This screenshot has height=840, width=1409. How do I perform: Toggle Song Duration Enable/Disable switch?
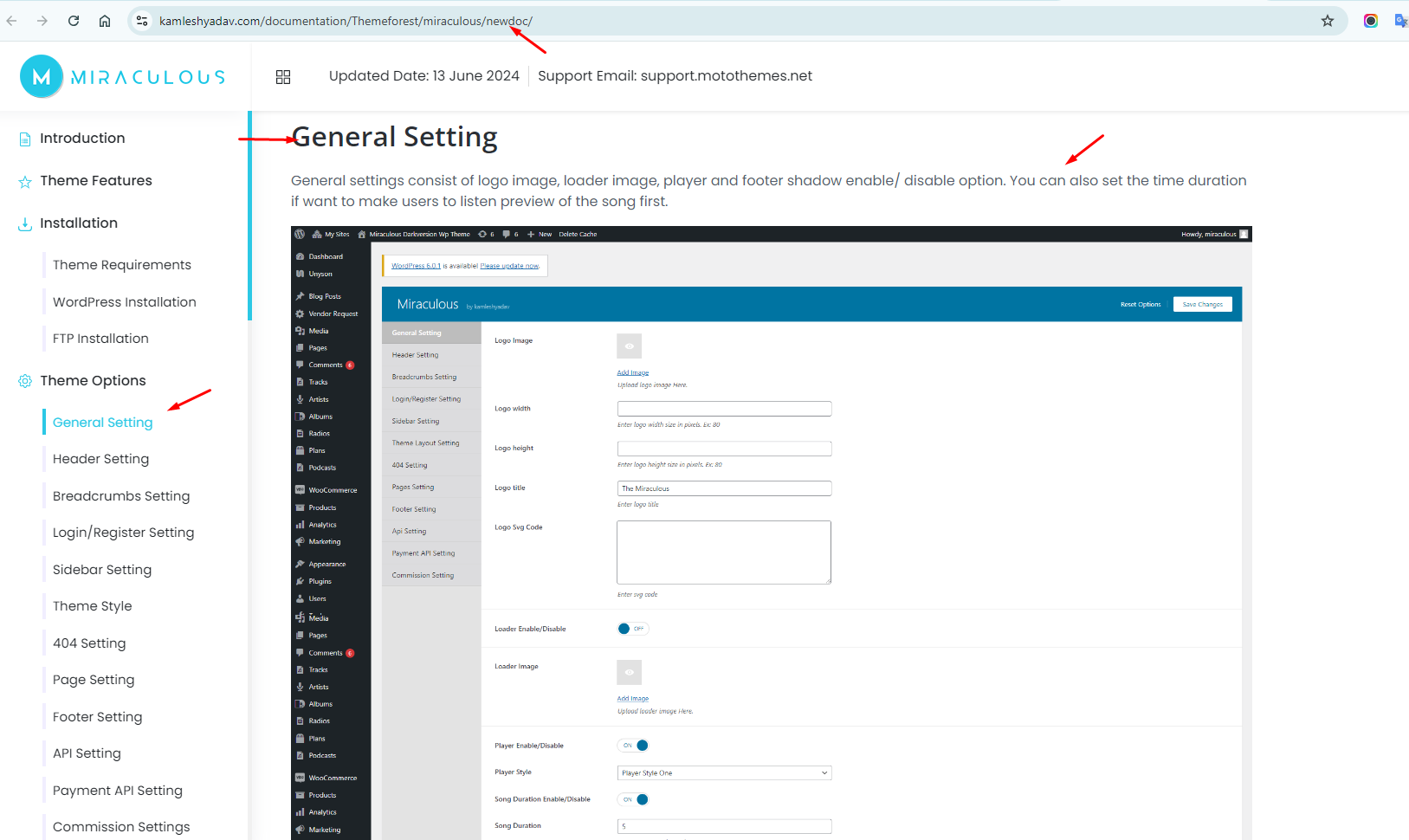pyautogui.click(x=633, y=799)
